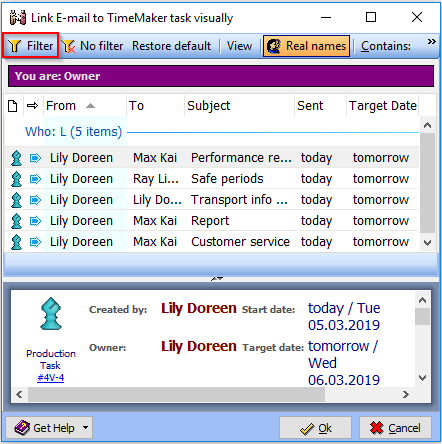The width and height of the screenshot is (442, 444).
Task: Open the Get Help dropdown arrow
Action: click(x=86, y=428)
